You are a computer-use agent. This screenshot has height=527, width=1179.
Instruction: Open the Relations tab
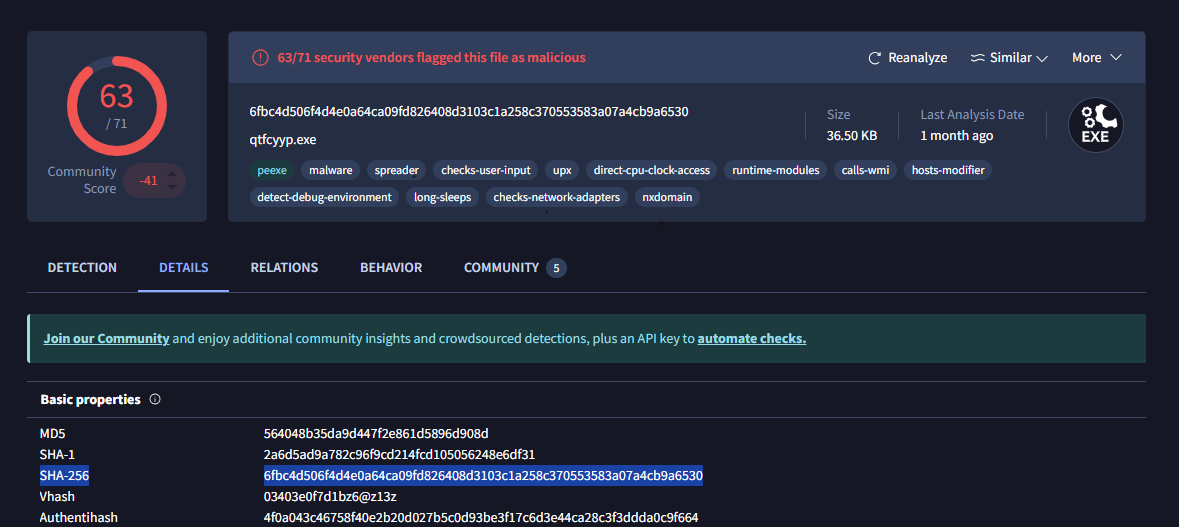coord(284,268)
